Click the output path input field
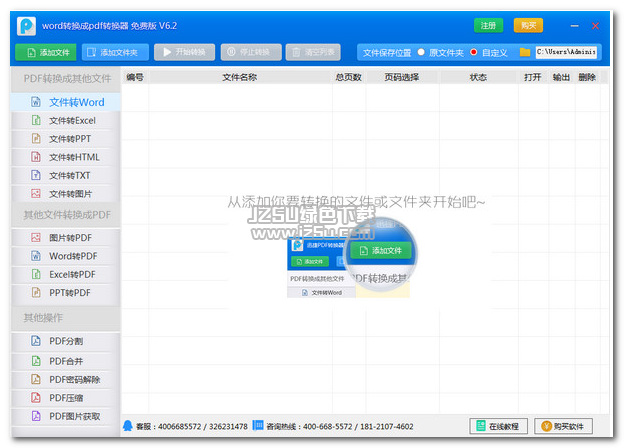This screenshot has width=624, height=448. (566, 52)
